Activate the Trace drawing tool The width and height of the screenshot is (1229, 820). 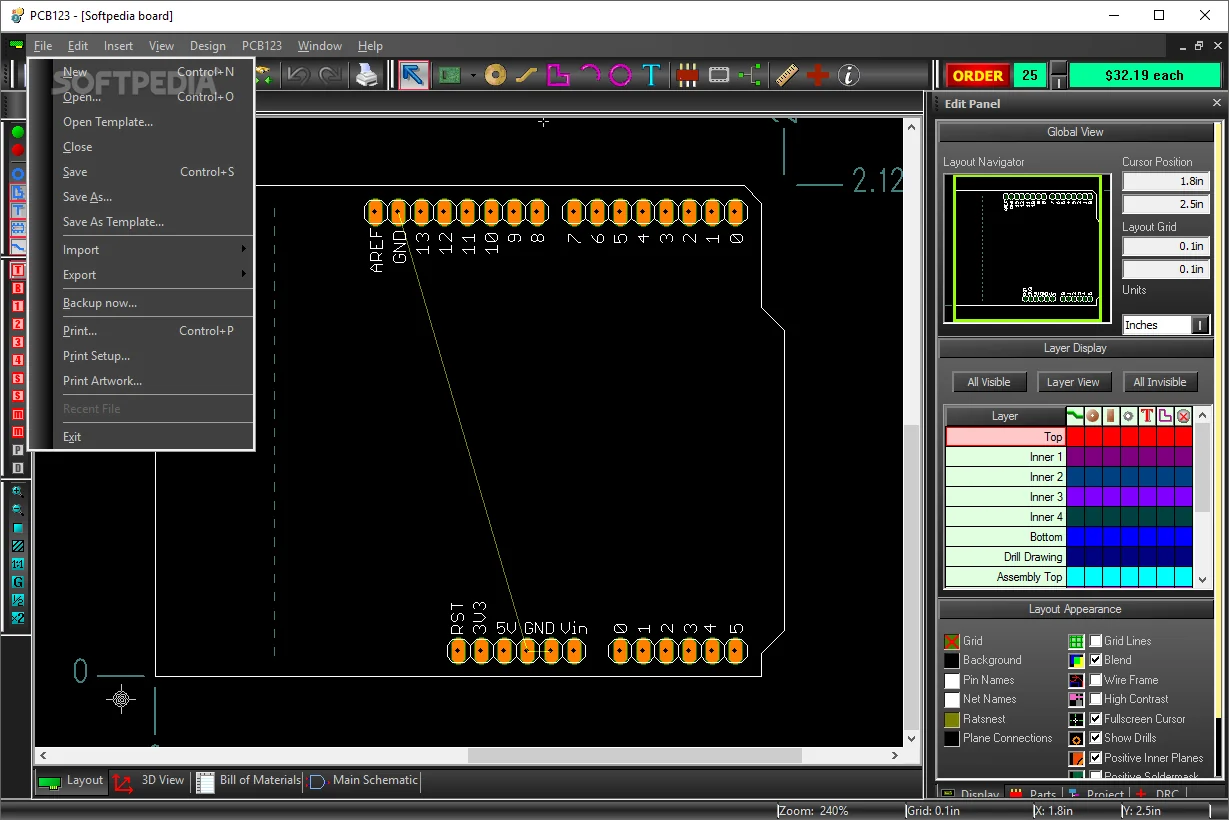click(524, 75)
